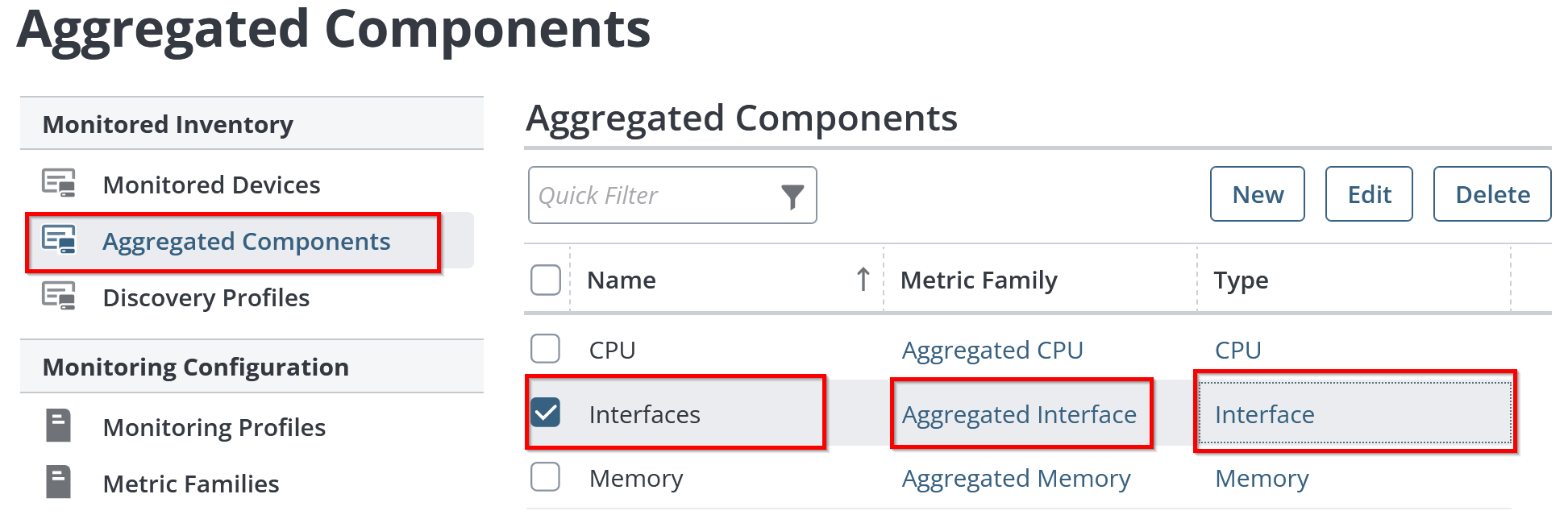Uncheck the Interfaces row checkbox
This screenshot has height=515, width=1568.
[546, 413]
